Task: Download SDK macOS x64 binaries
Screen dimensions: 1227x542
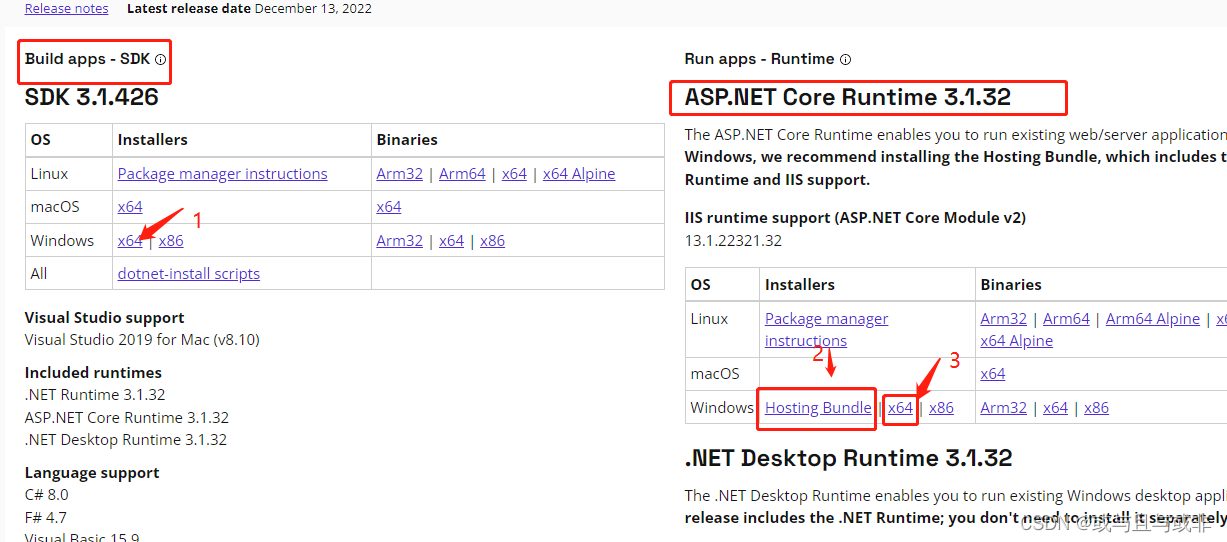Action: [x=389, y=206]
